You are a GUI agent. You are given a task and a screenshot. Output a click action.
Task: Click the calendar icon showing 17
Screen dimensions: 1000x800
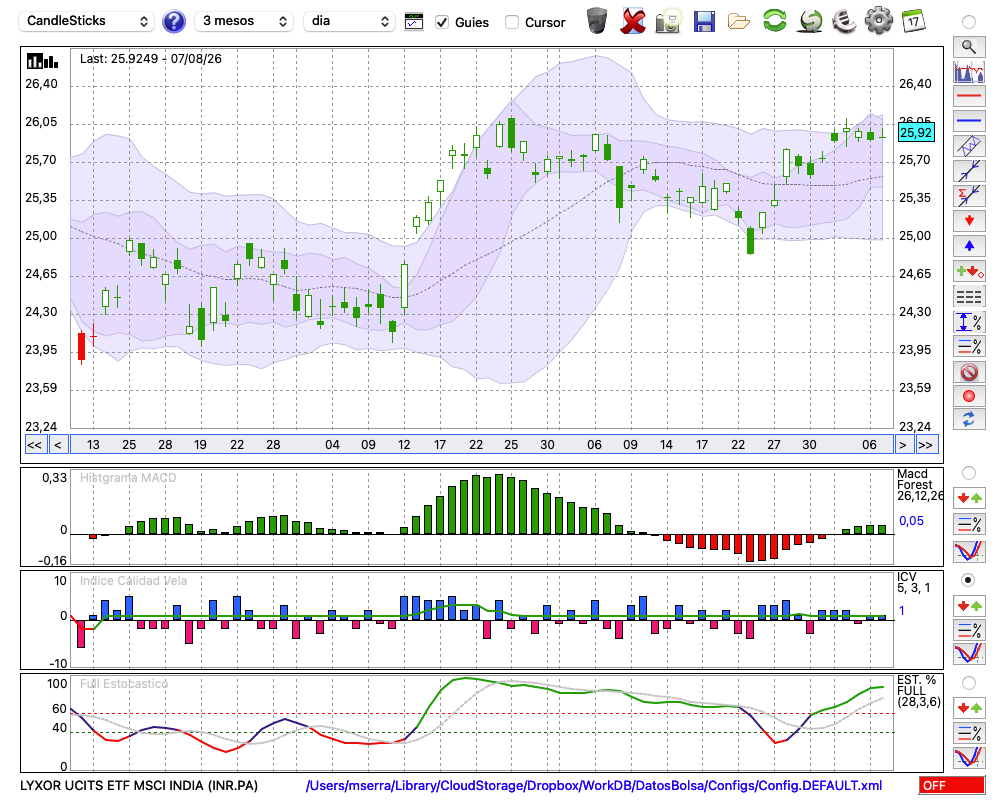pyautogui.click(x=913, y=21)
